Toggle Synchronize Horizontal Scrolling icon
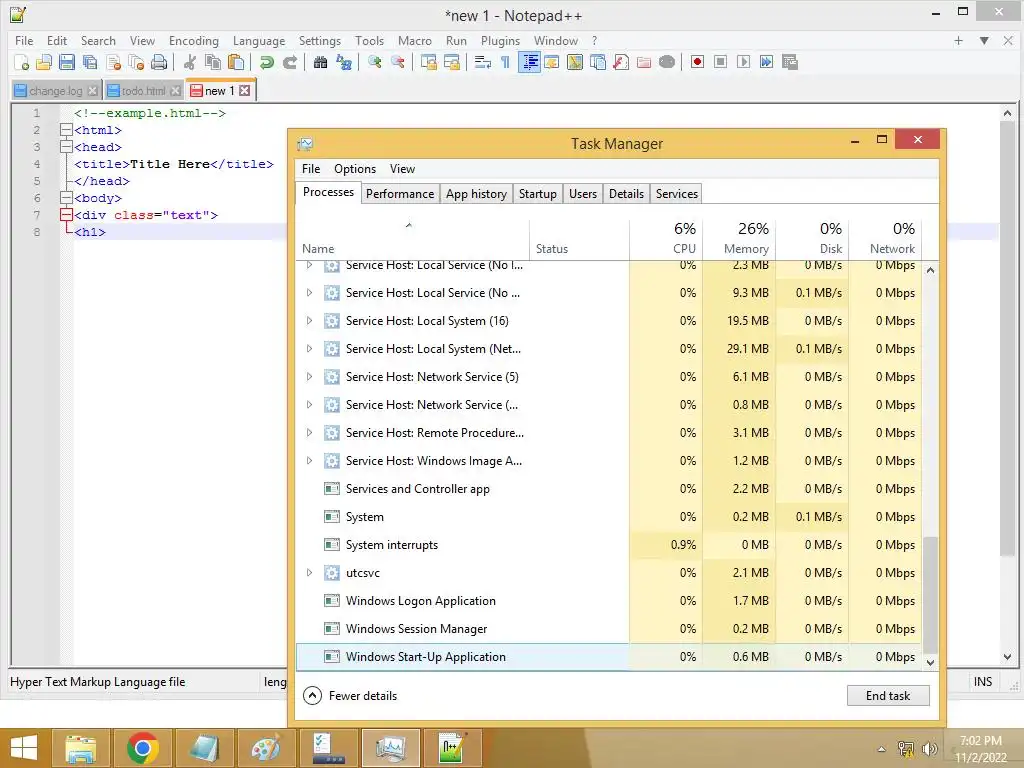1024x768 pixels. point(451,62)
